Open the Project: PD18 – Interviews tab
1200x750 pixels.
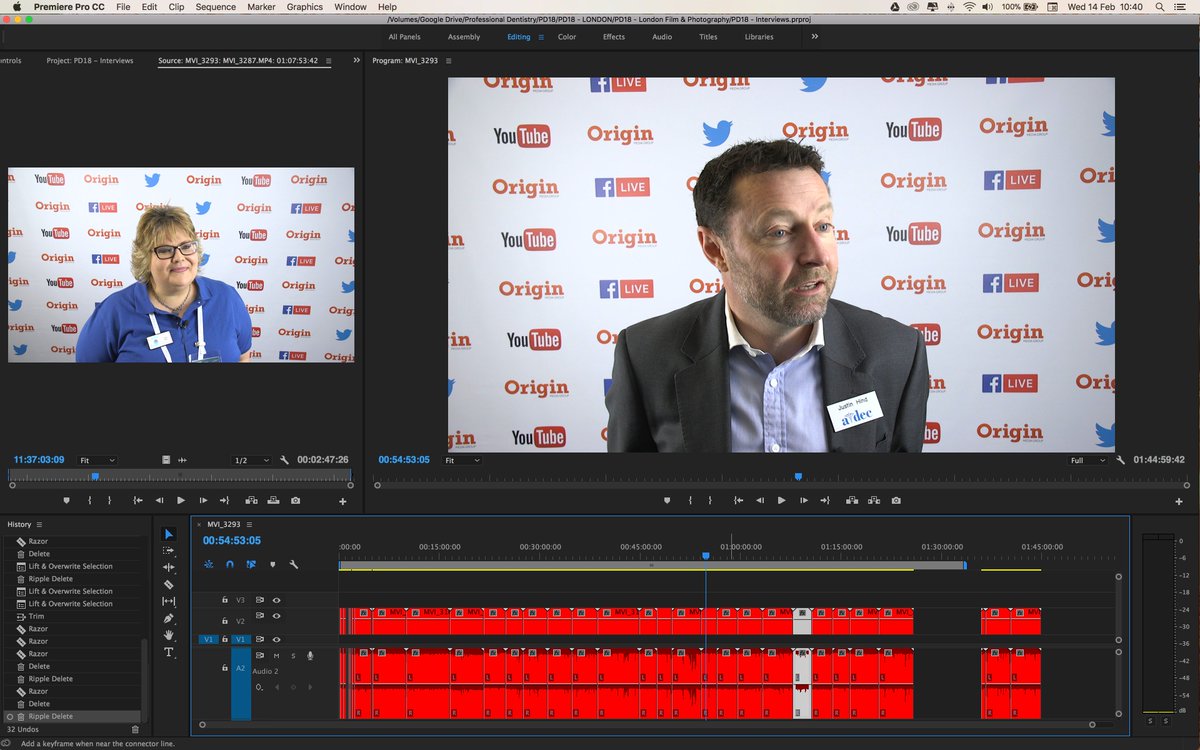[x=90, y=60]
